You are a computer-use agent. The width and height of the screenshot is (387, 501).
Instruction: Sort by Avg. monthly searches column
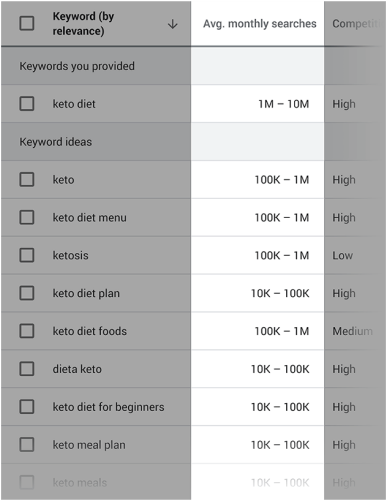pyautogui.click(x=260, y=24)
